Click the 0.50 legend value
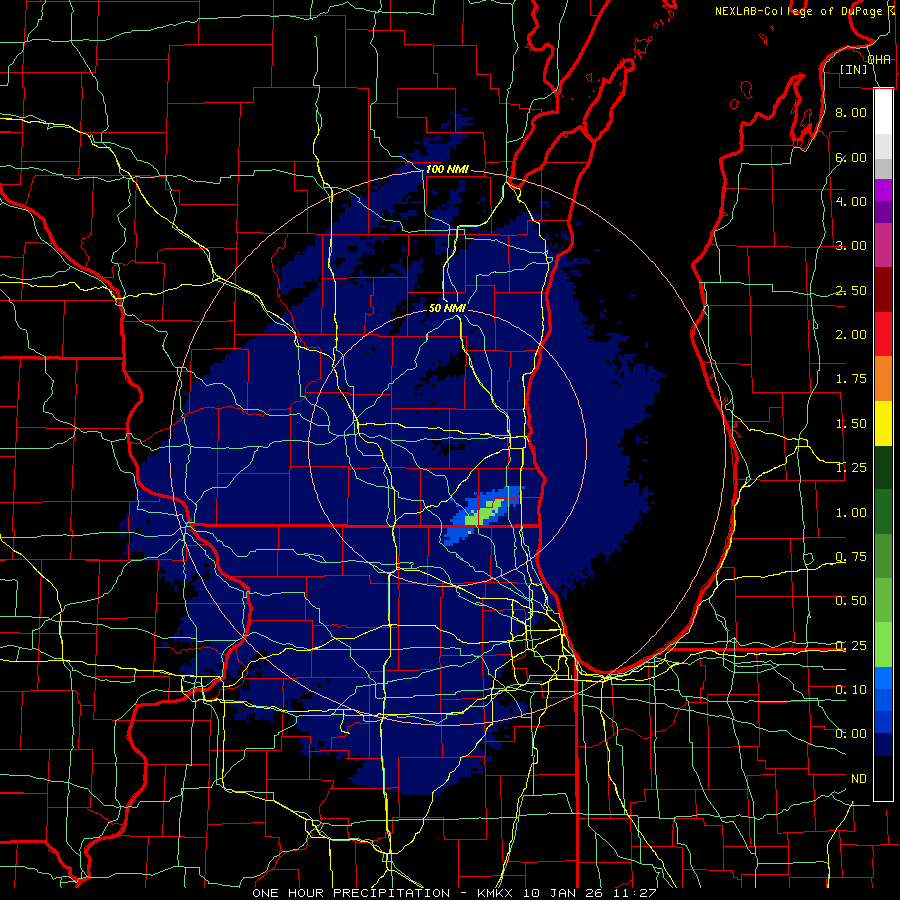 [x=850, y=601]
